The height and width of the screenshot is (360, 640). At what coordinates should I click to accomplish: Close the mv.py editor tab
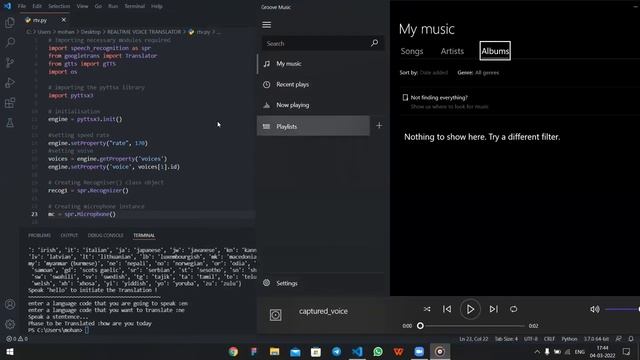click(x=64, y=20)
